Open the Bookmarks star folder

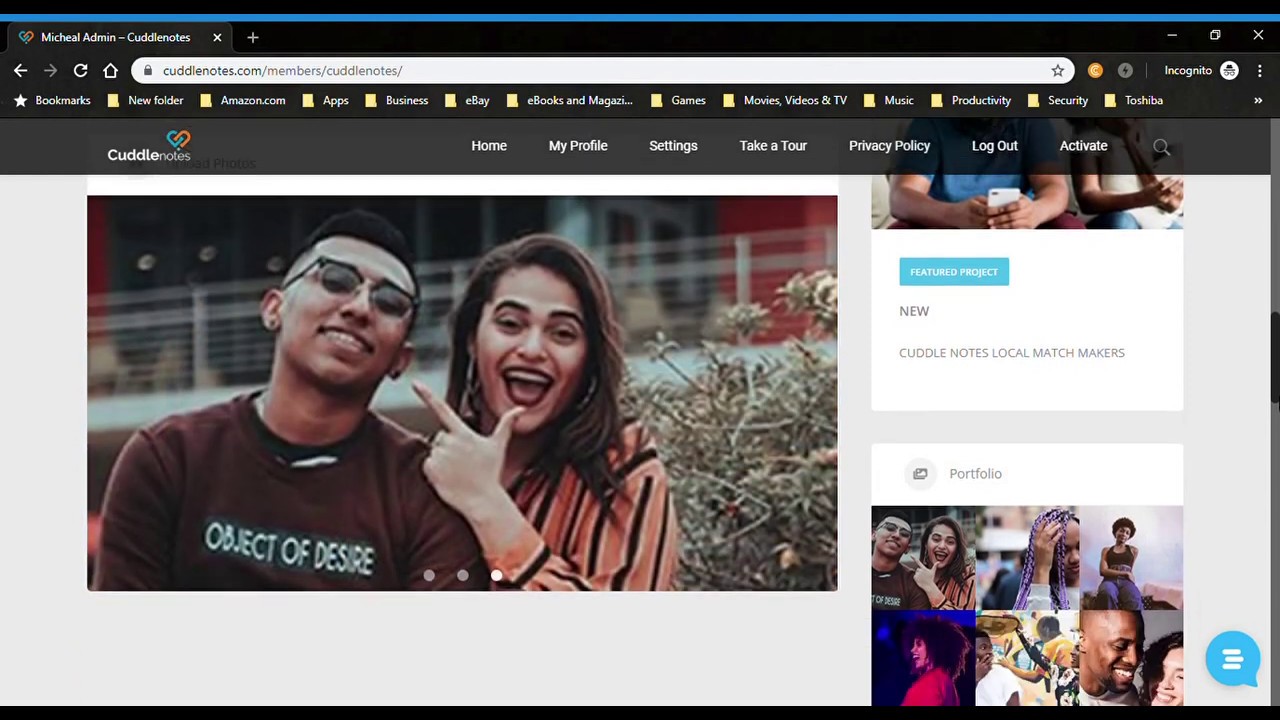52,100
